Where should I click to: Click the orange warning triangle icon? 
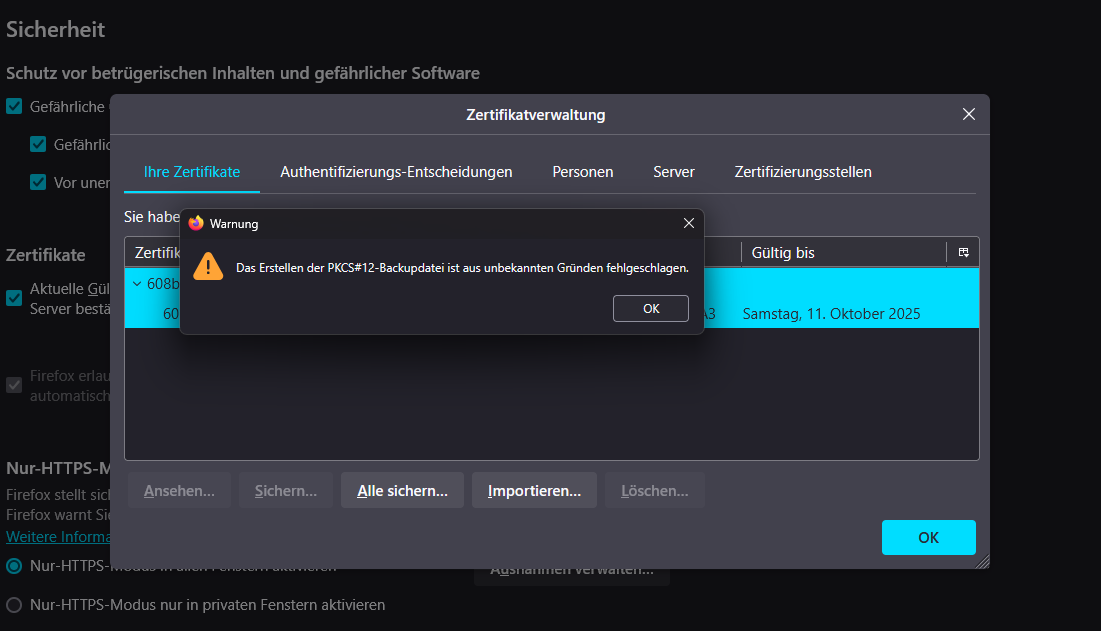208,266
